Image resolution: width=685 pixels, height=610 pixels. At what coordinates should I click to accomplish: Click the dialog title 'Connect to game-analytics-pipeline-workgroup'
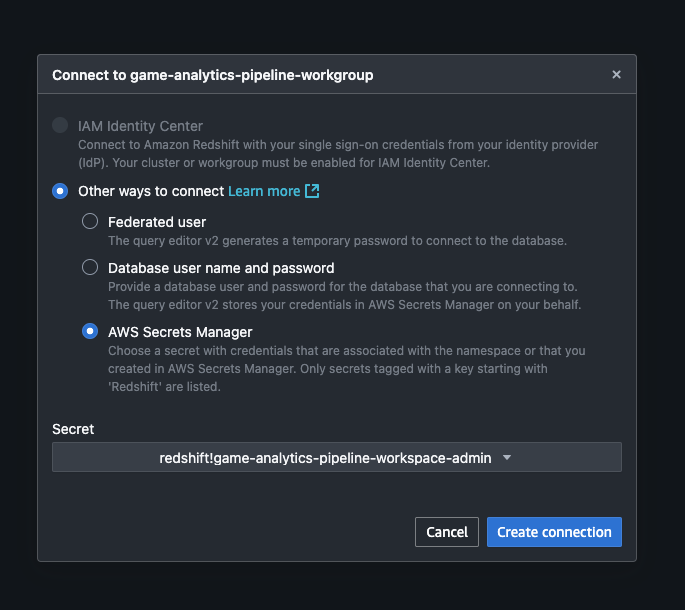(x=213, y=75)
